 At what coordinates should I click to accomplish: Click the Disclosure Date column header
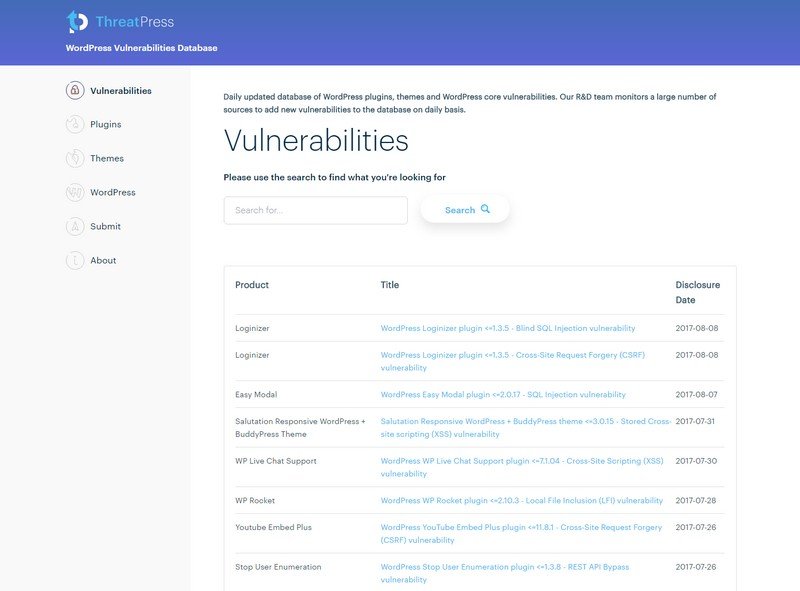point(697,292)
